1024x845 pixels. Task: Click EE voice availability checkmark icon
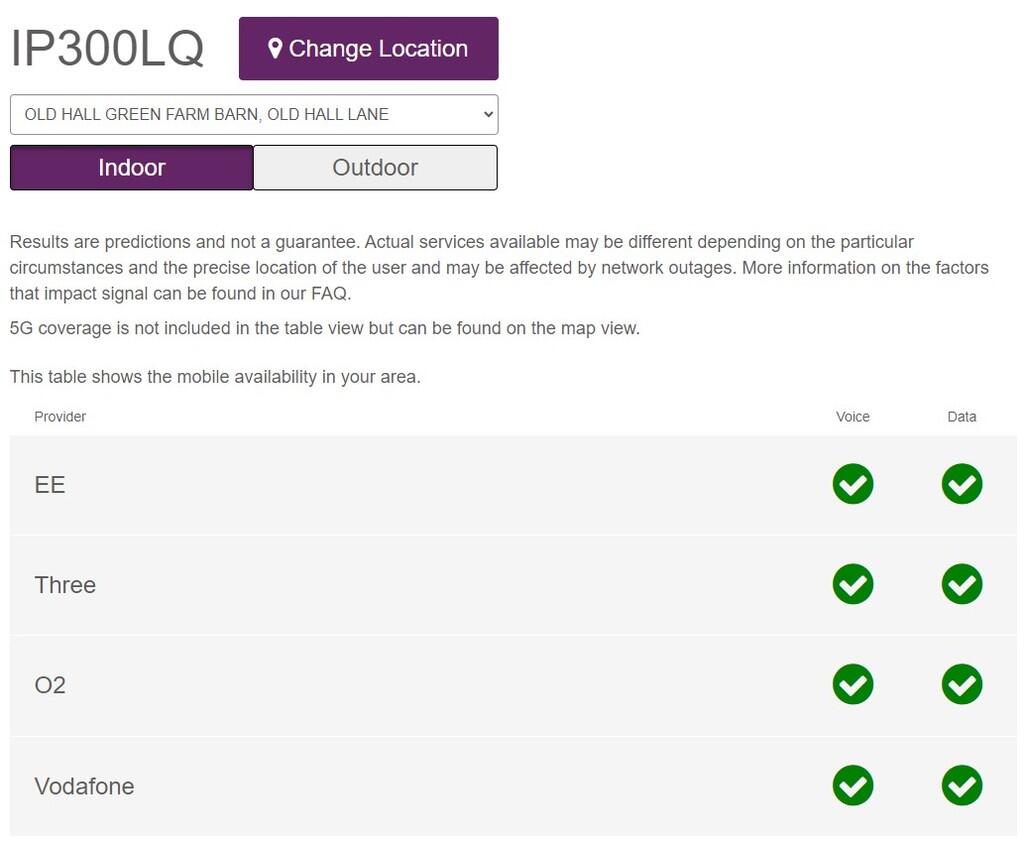coord(852,484)
